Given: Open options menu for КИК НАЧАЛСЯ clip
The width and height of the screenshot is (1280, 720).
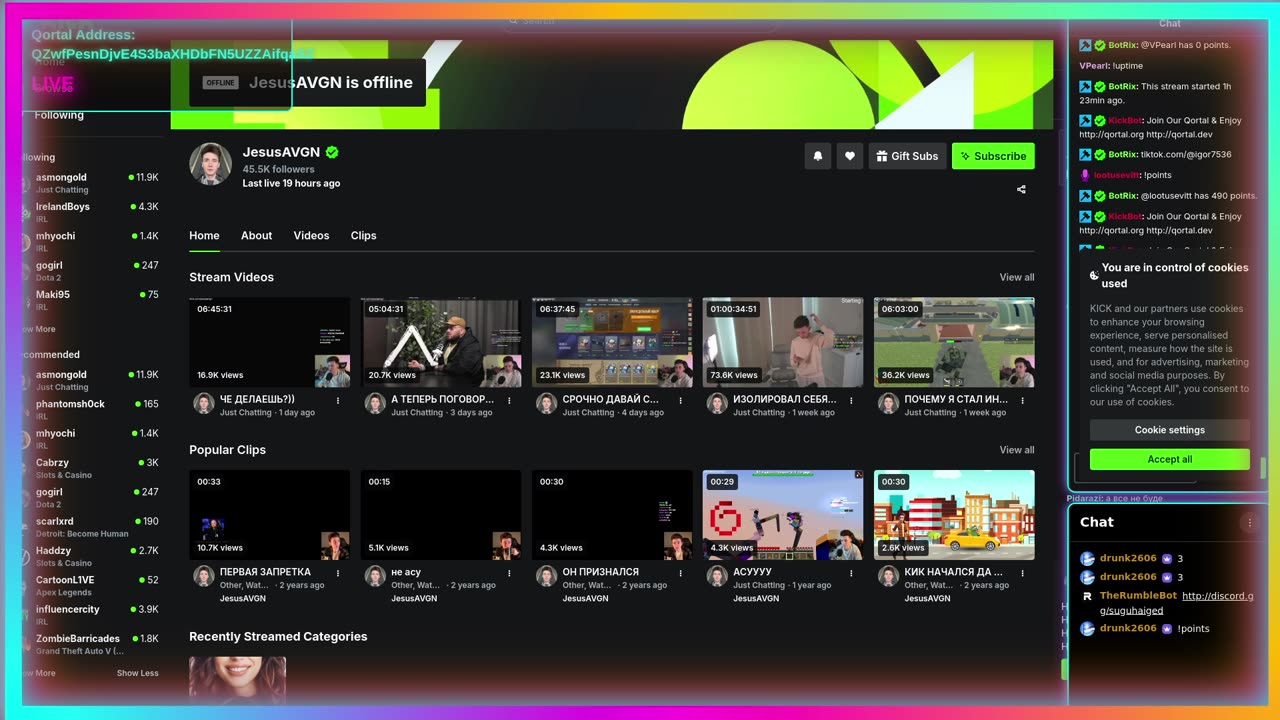Looking at the screenshot, I should [x=1022, y=574].
